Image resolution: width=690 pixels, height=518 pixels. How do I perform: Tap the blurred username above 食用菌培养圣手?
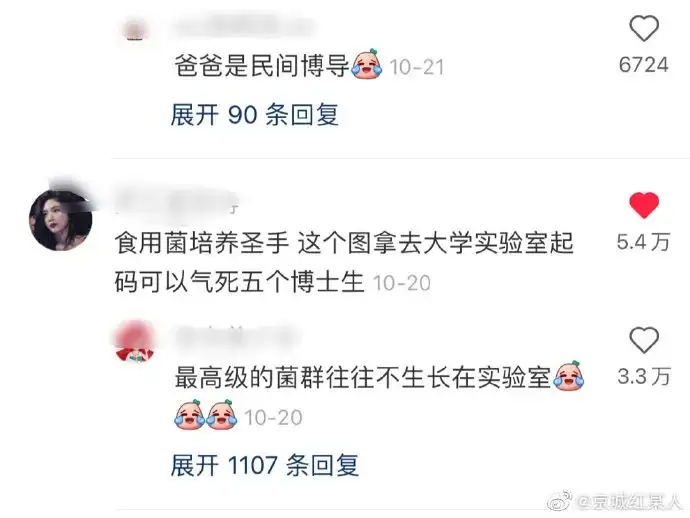point(176,201)
